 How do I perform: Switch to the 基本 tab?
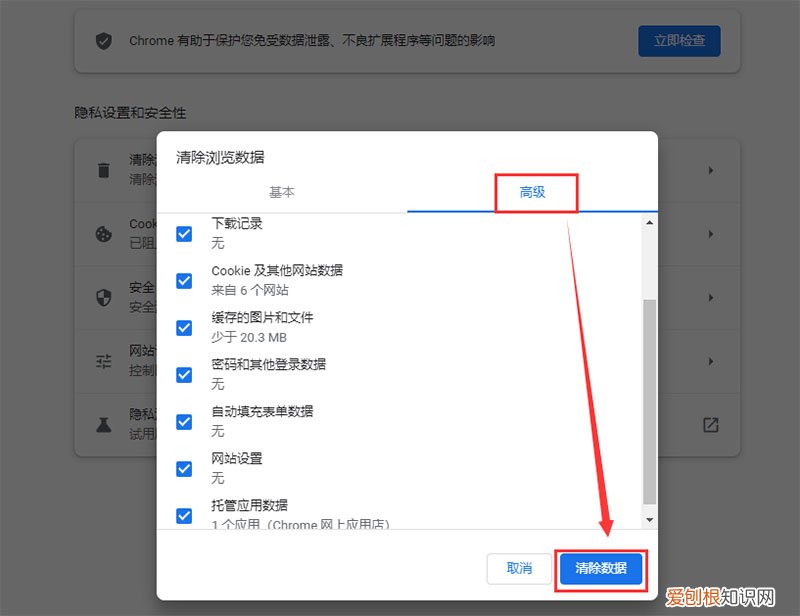coord(282,193)
